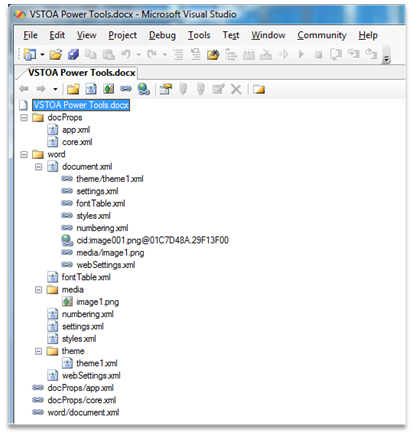Select image1.png in media folder
Image resolution: width=415 pixels, height=437 pixels.
click(98, 302)
